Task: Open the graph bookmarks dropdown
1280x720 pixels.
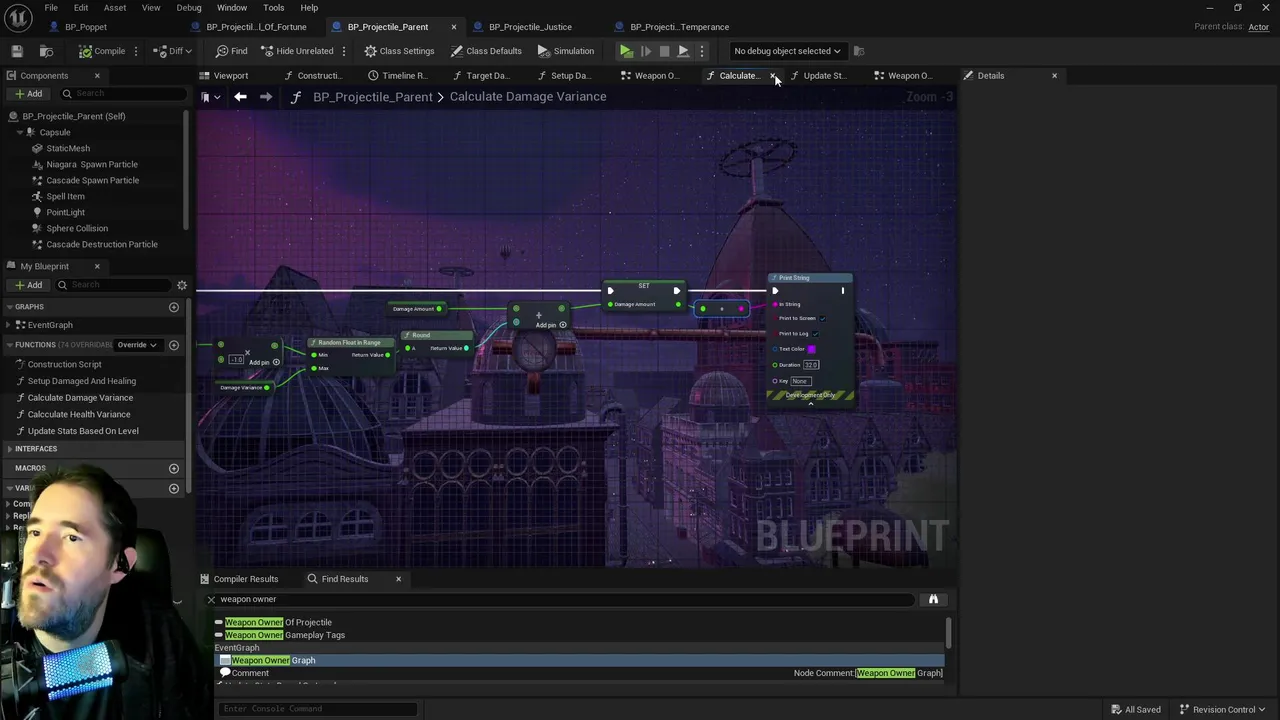Action: coord(210,97)
